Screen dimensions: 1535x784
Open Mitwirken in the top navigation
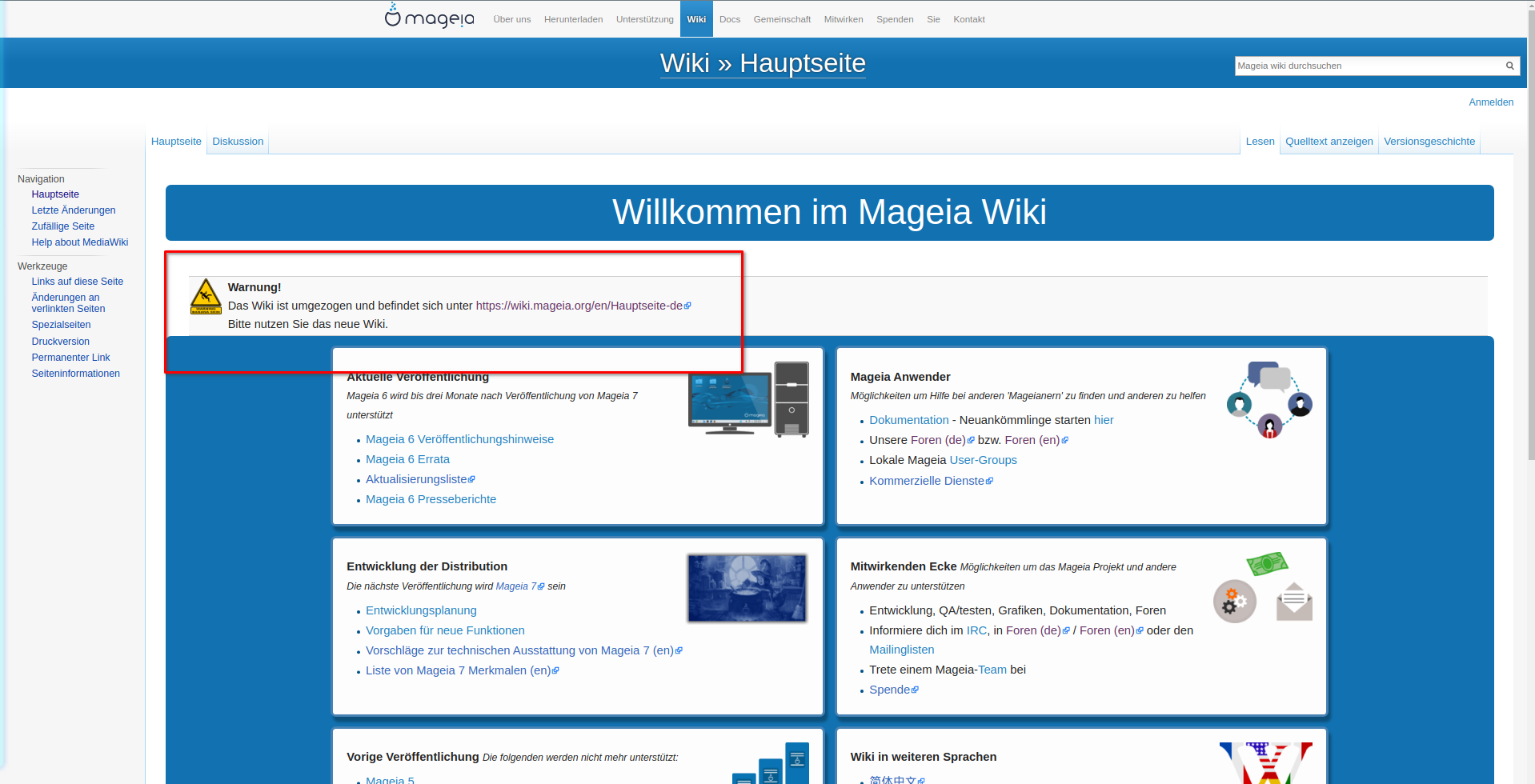click(x=844, y=19)
